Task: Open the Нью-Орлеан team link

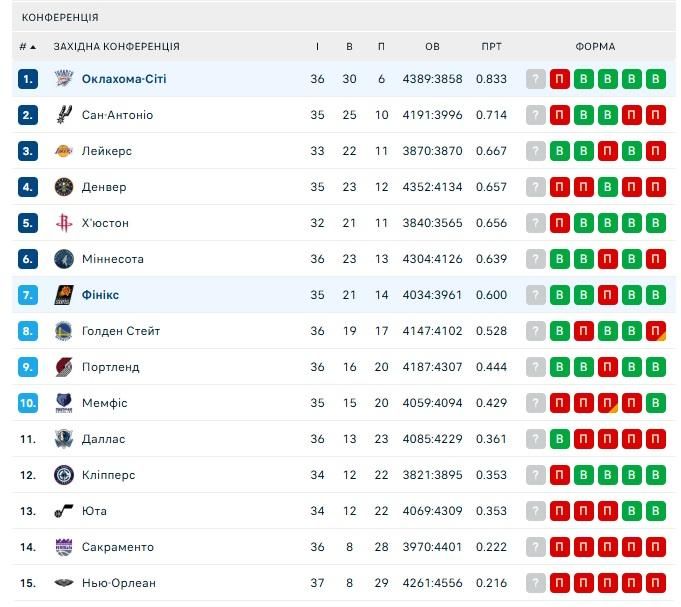Action: (119, 583)
